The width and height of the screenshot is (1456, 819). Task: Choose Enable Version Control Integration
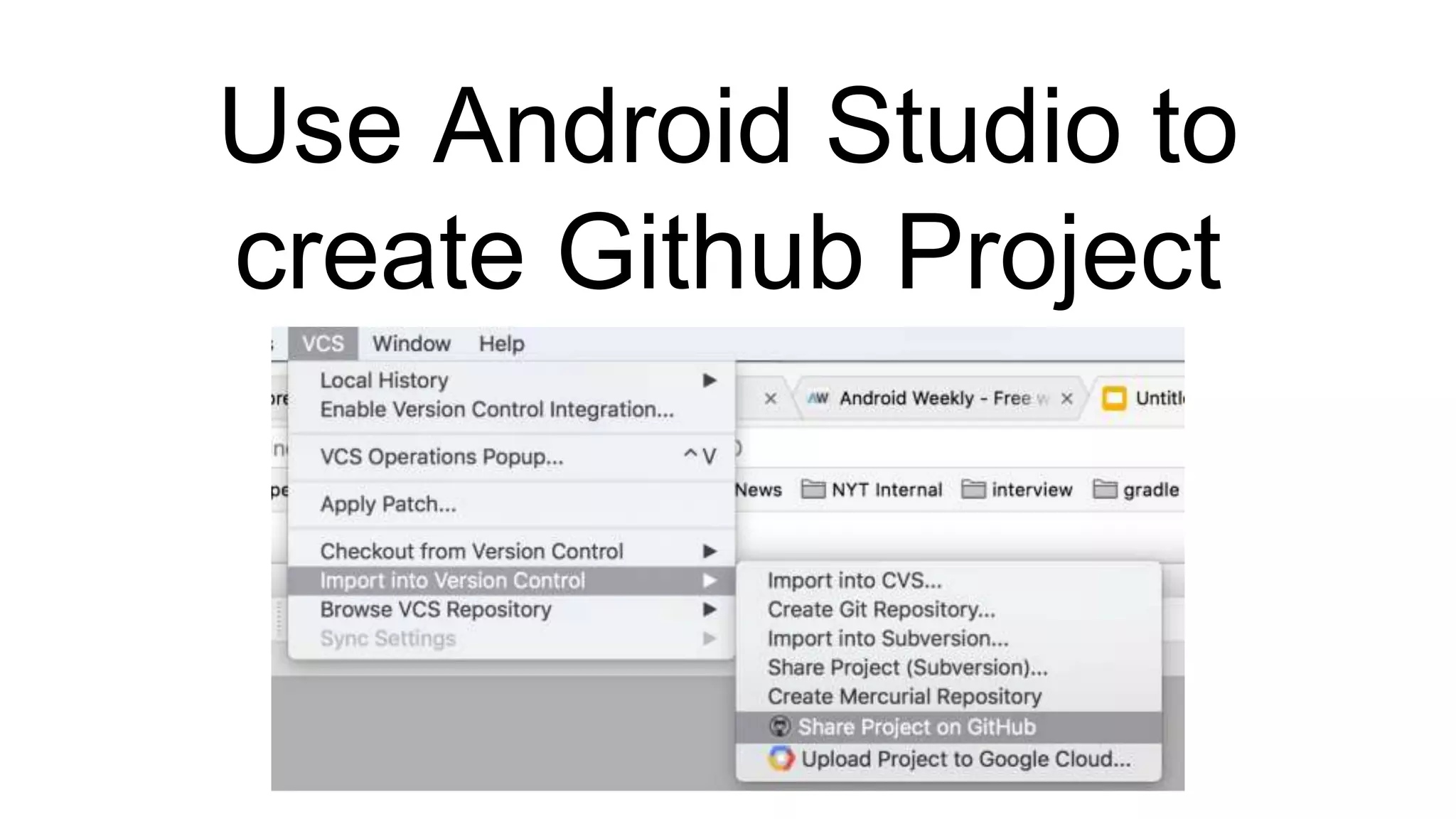pyautogui.click(x=511, y=409)
